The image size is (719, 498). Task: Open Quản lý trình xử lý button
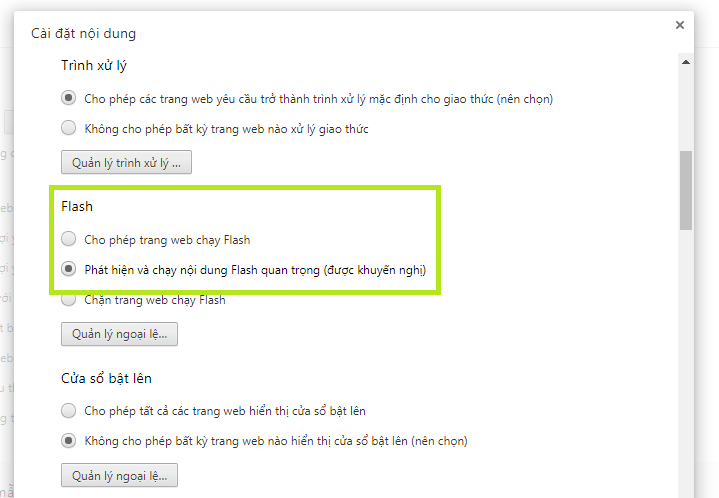coord(126,162)
